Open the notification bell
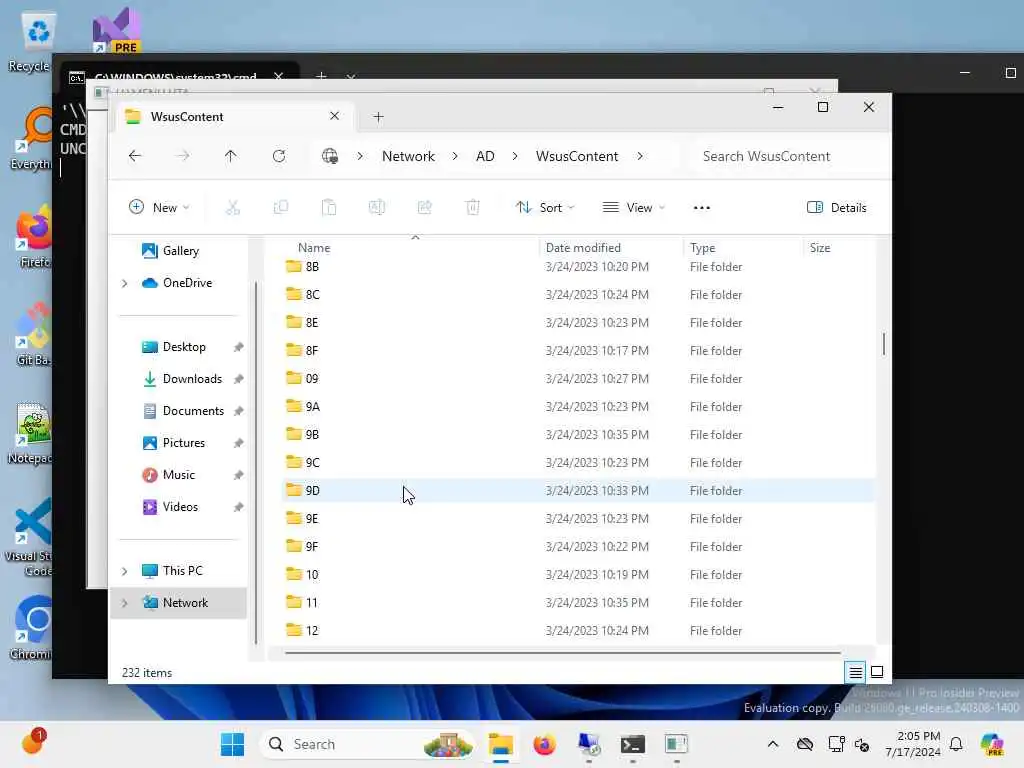1024x768 pixels. point(956,744)
